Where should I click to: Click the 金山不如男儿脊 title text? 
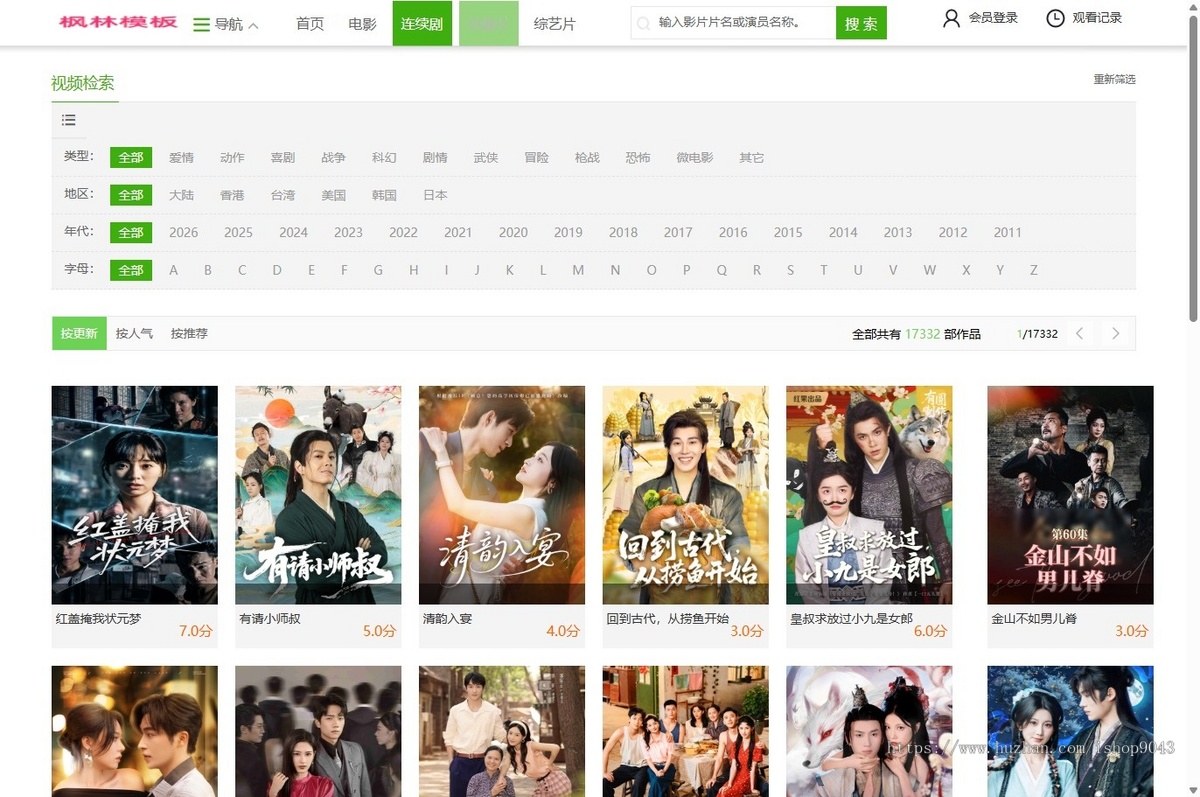[x=1034, y=619]
